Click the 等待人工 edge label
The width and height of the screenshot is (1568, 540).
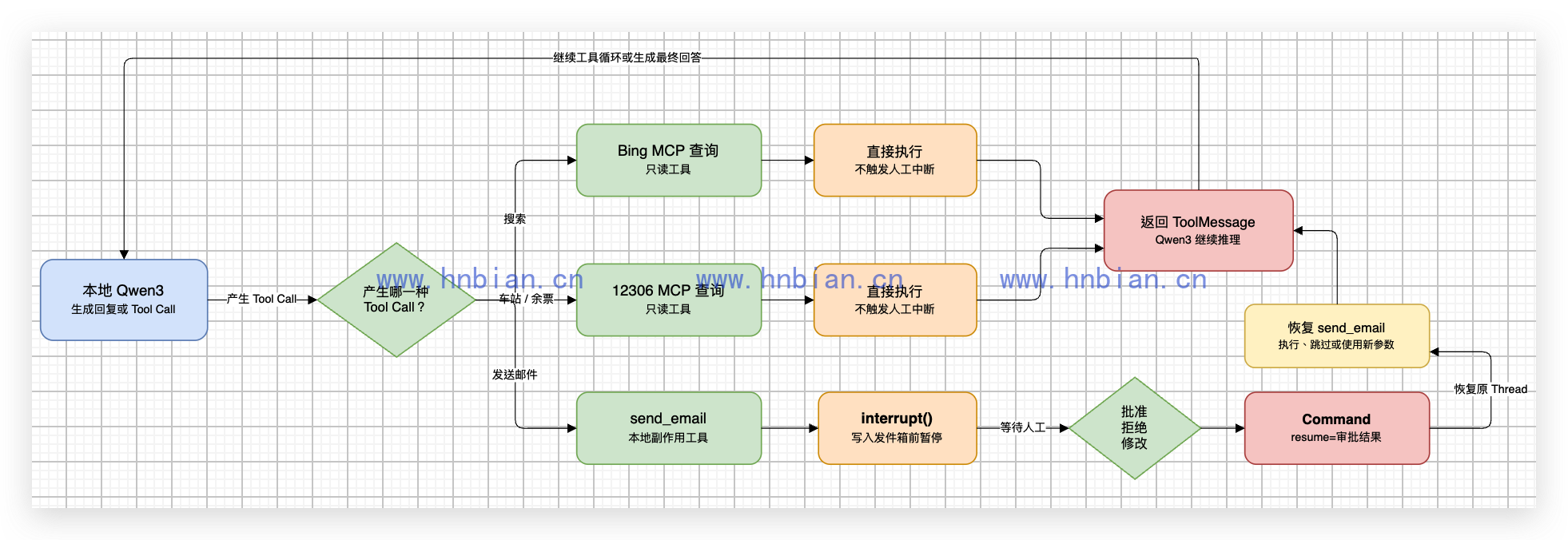pos(1023,427)
